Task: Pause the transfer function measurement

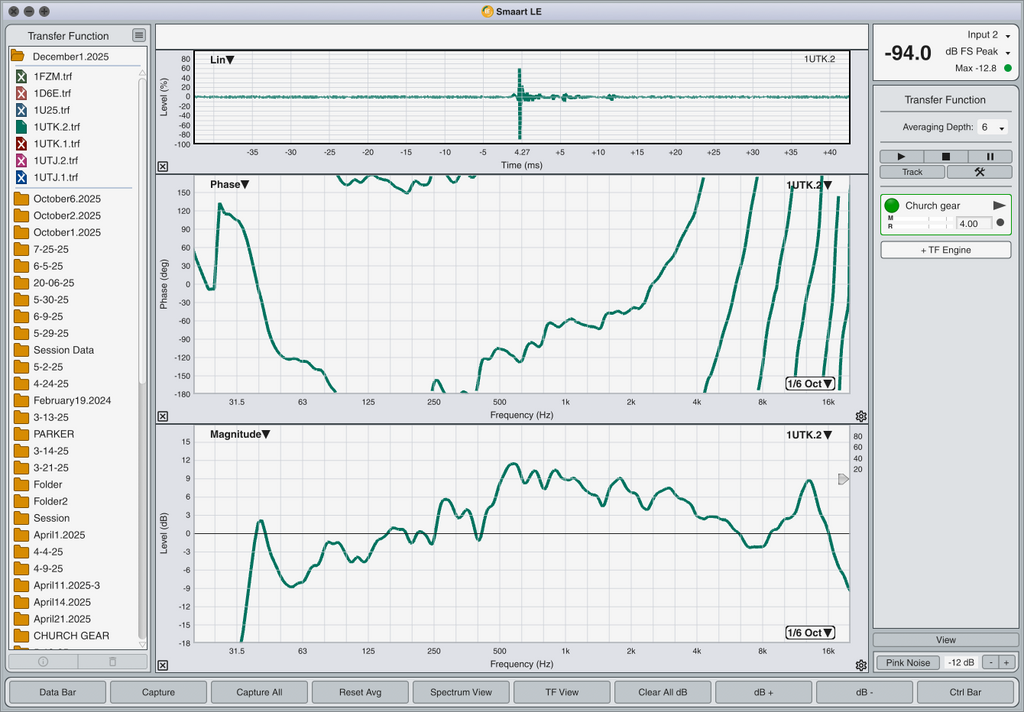Action: [990, 157]
